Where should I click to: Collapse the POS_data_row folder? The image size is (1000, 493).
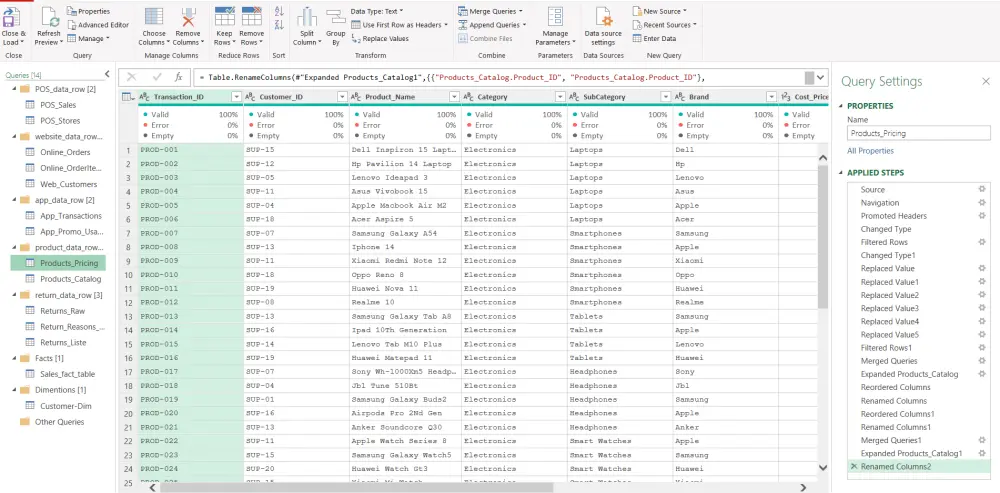tap(14, 89)
